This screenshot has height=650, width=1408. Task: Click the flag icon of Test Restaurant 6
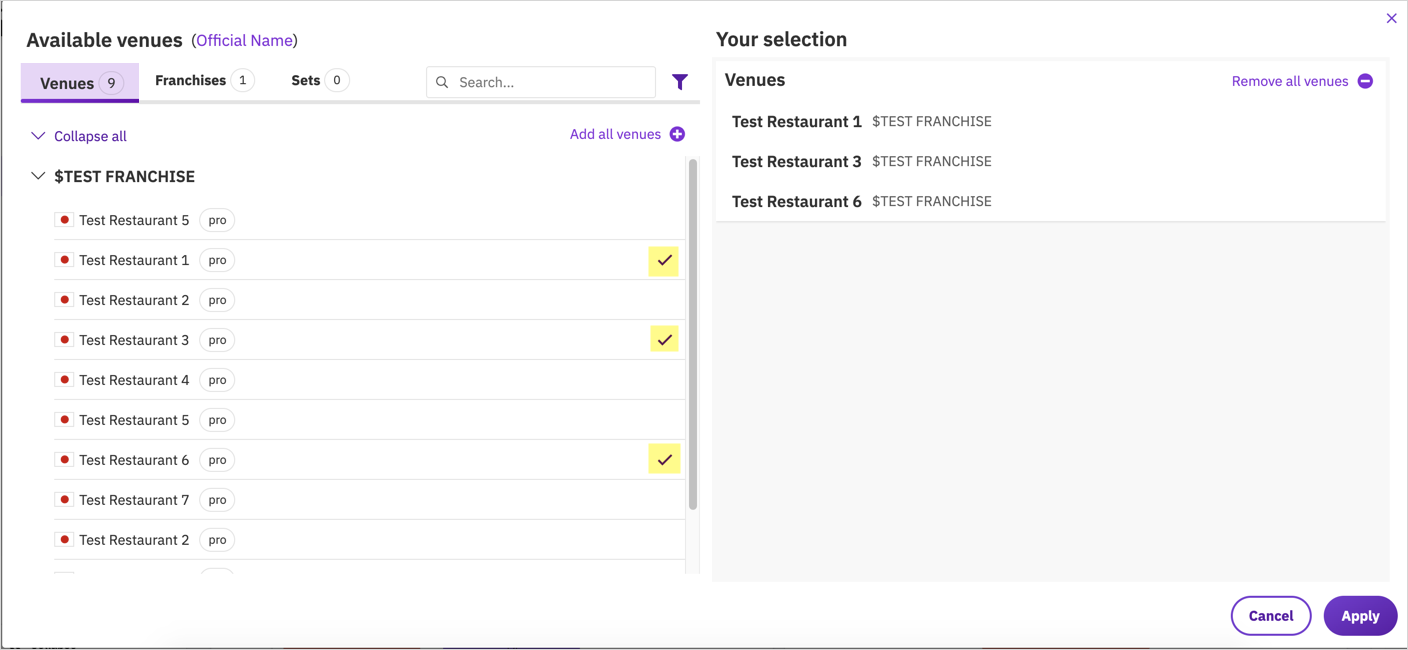pyautogui.click(x=64, y=460)
